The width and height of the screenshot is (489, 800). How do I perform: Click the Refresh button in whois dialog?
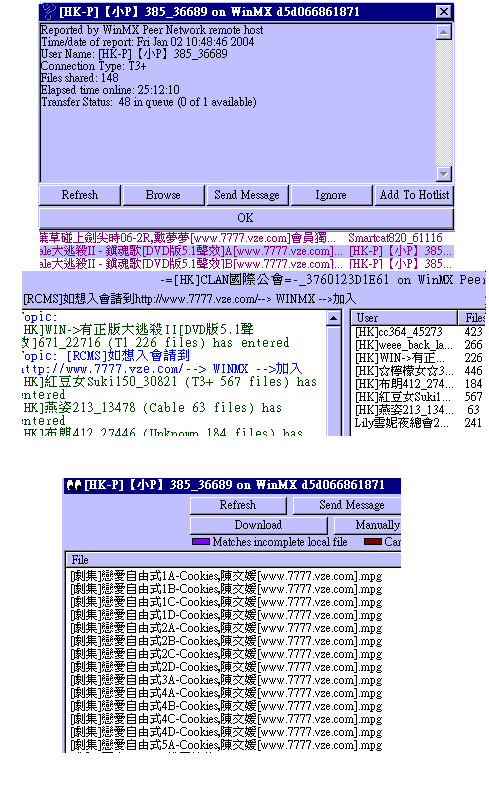click(x=80, y=195)
